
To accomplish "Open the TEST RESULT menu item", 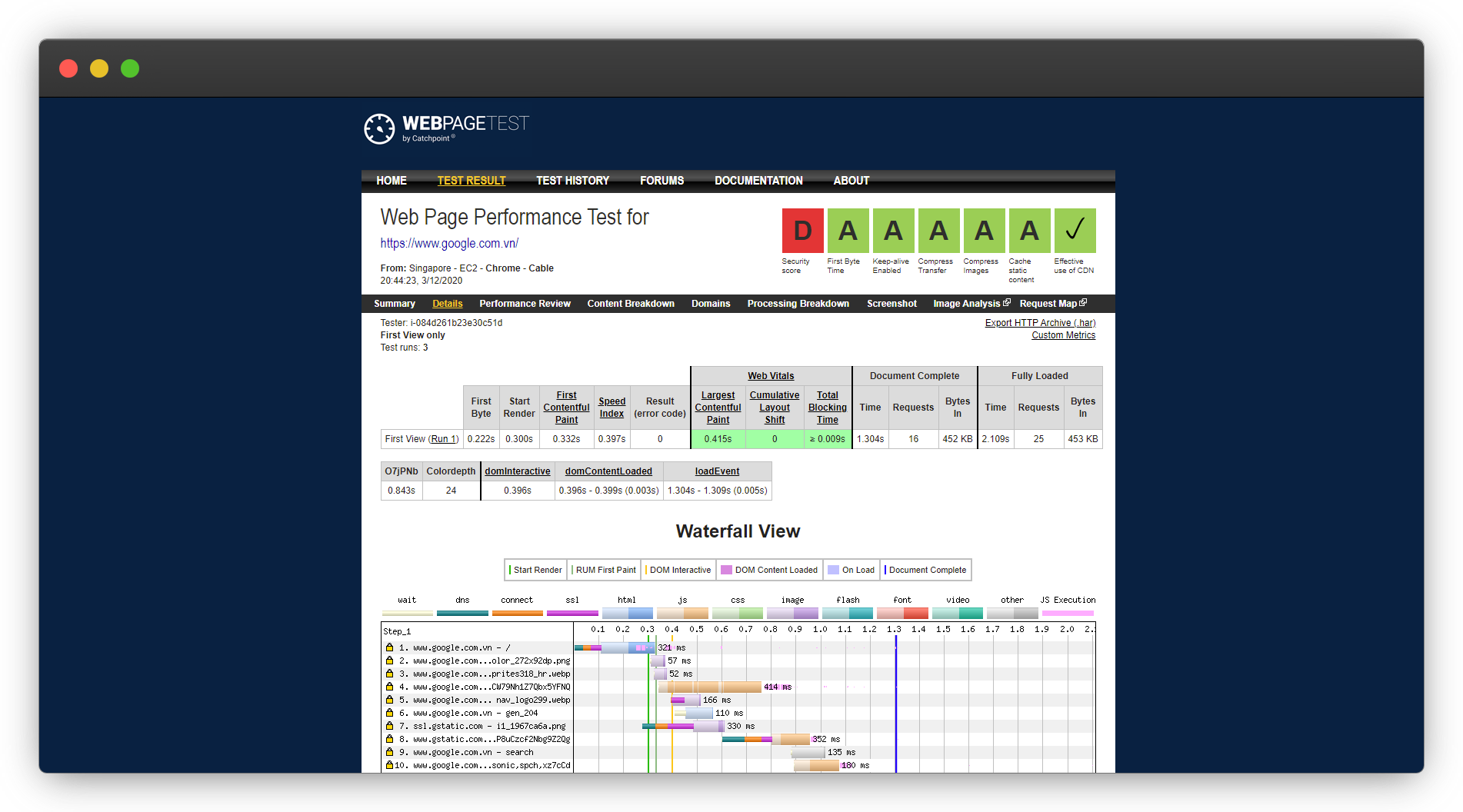I will coord(472,181).
